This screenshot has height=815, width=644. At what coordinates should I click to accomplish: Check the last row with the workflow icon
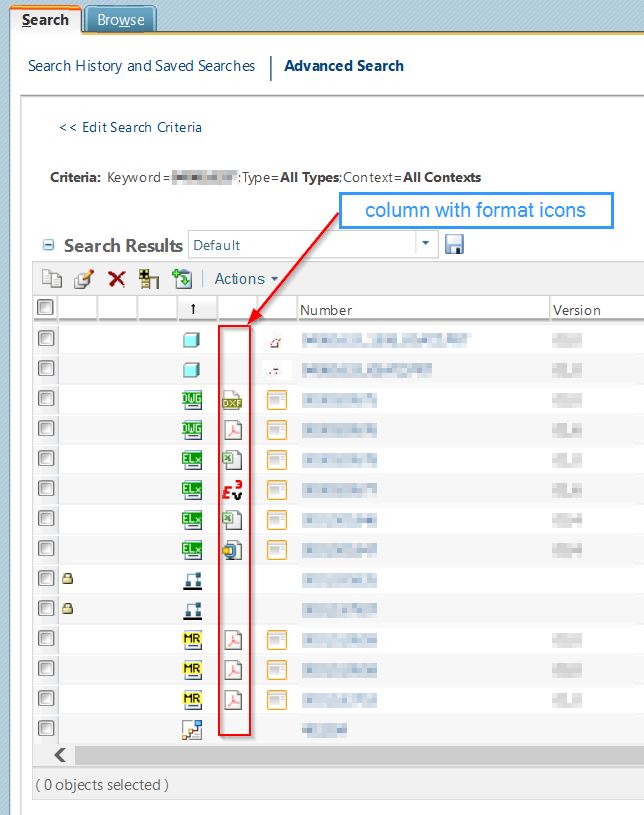(x=46, y=728)
